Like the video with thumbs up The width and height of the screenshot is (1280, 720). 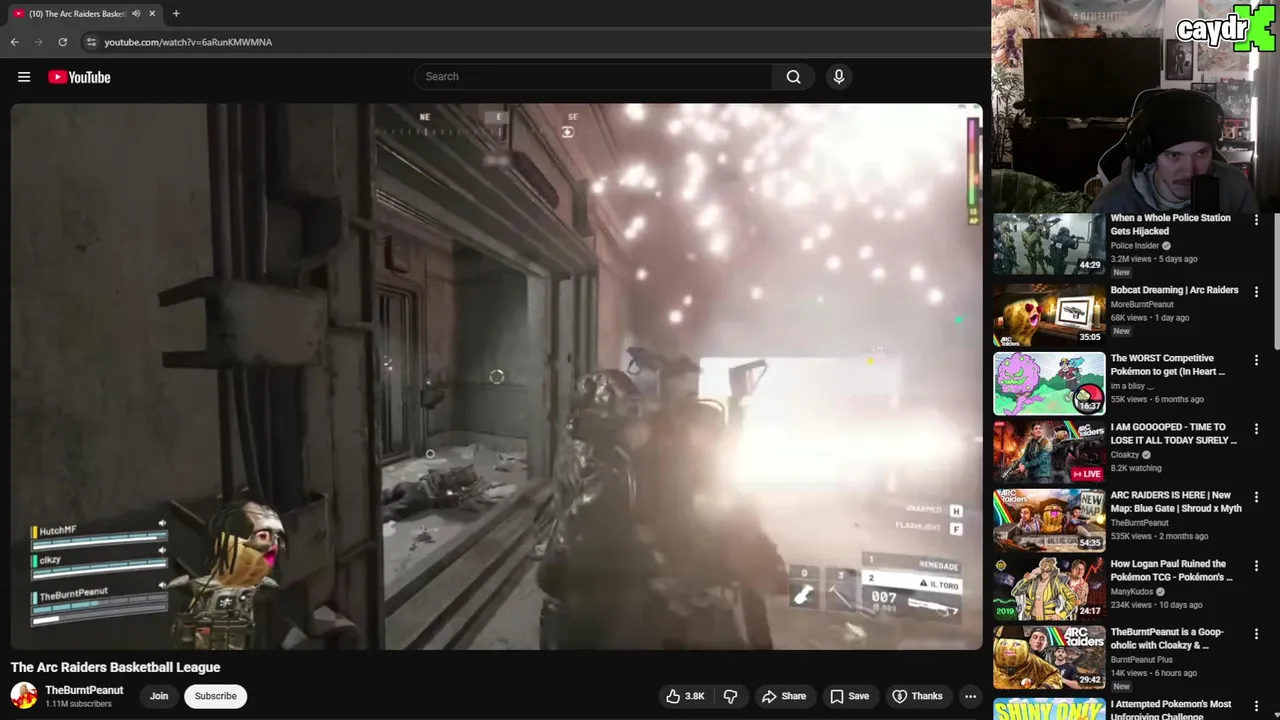click(x=684, y=696)
